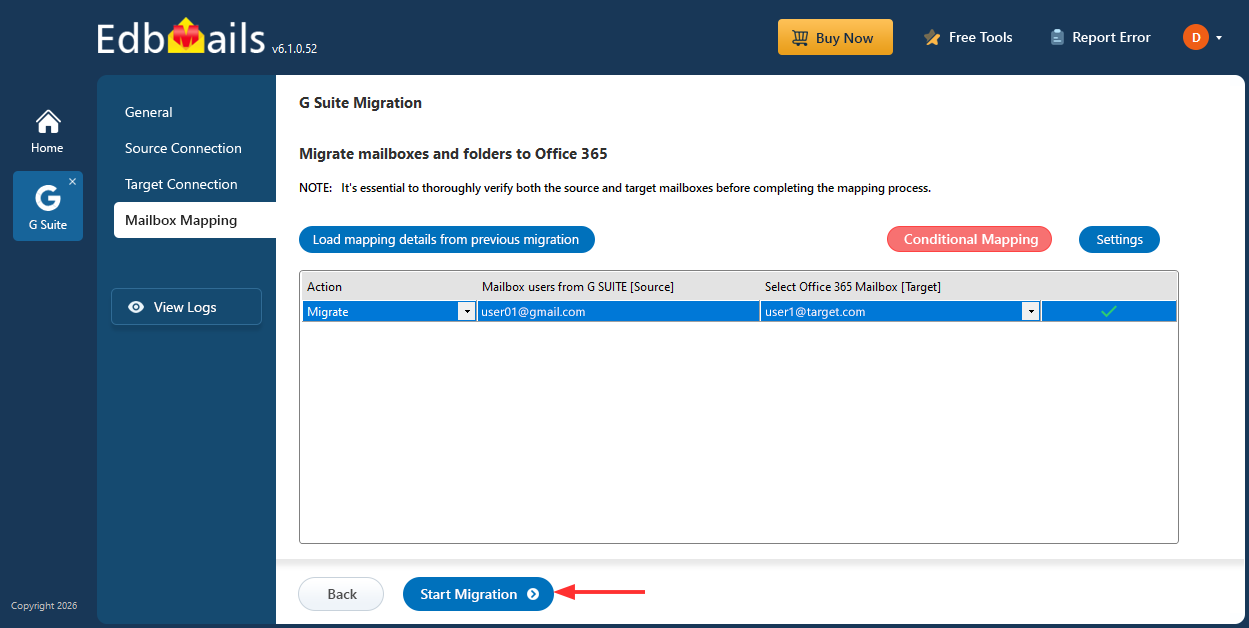Open the Migrate action dropdown

tap(466, 312)
